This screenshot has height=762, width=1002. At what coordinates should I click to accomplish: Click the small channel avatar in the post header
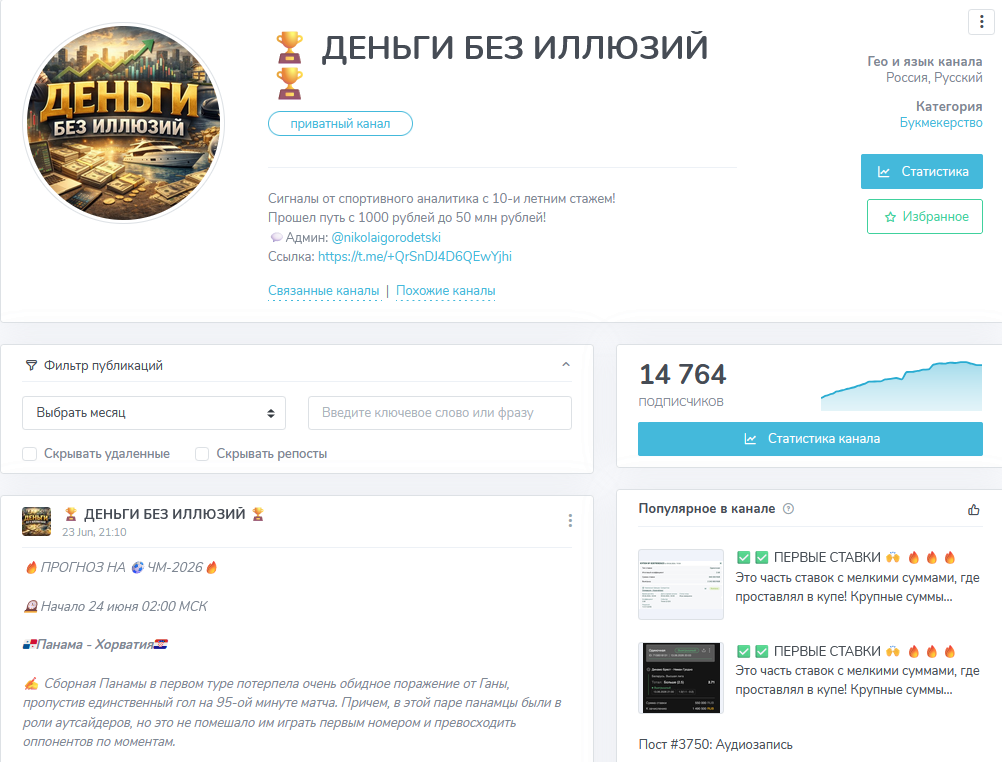tap(36, 521)
